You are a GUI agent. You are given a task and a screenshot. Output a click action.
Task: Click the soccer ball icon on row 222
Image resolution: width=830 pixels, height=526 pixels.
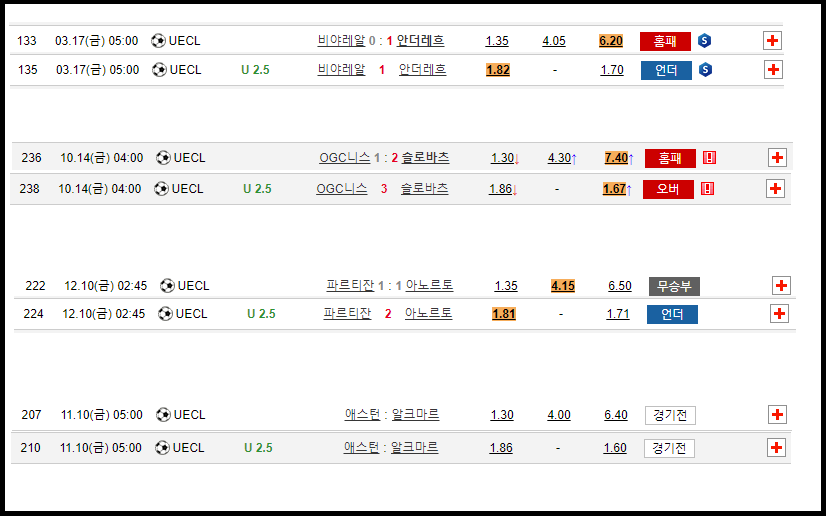click(x=167, y=286)
